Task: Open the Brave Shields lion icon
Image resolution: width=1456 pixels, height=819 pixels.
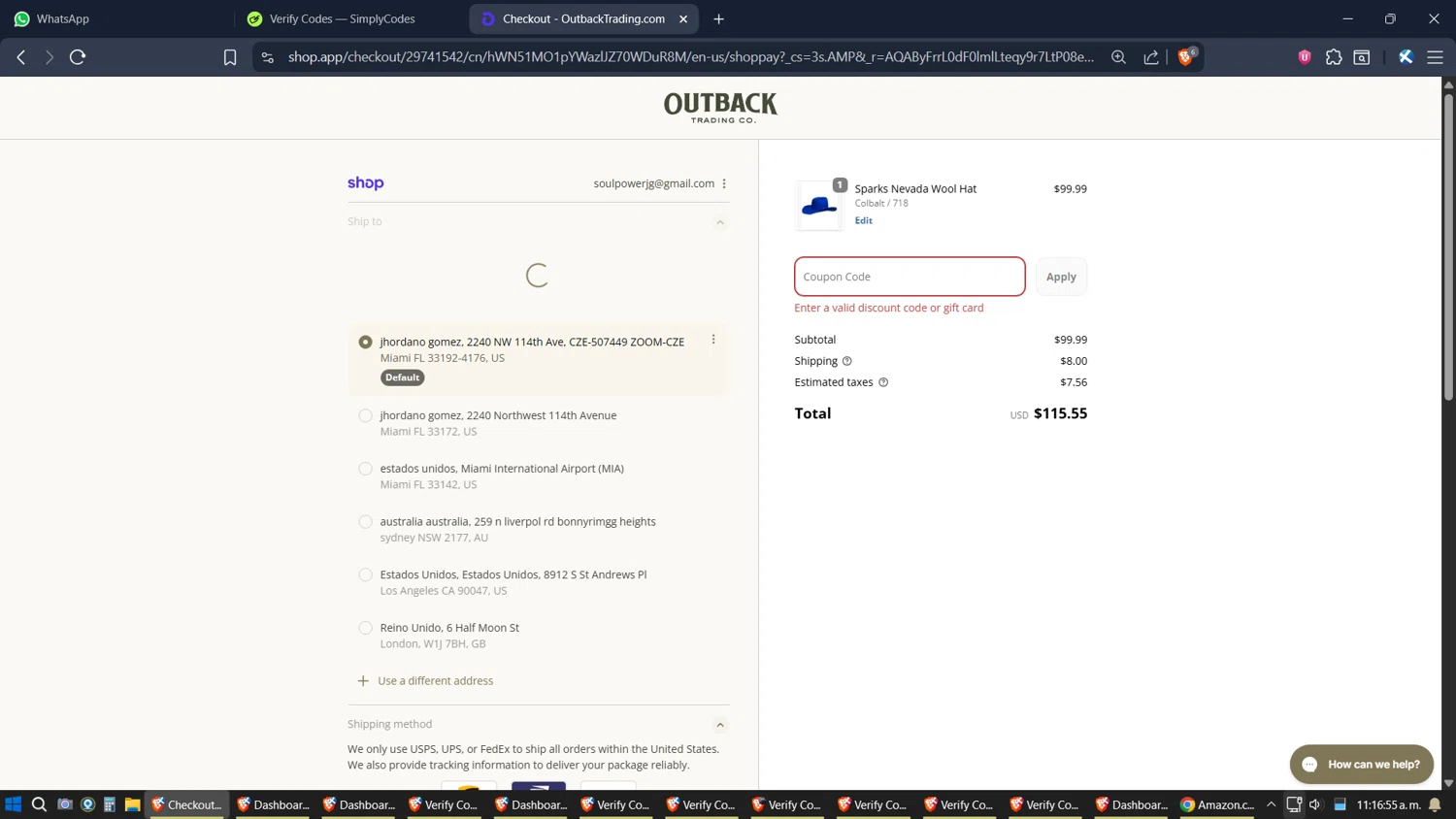Action: coord(1185,57)
